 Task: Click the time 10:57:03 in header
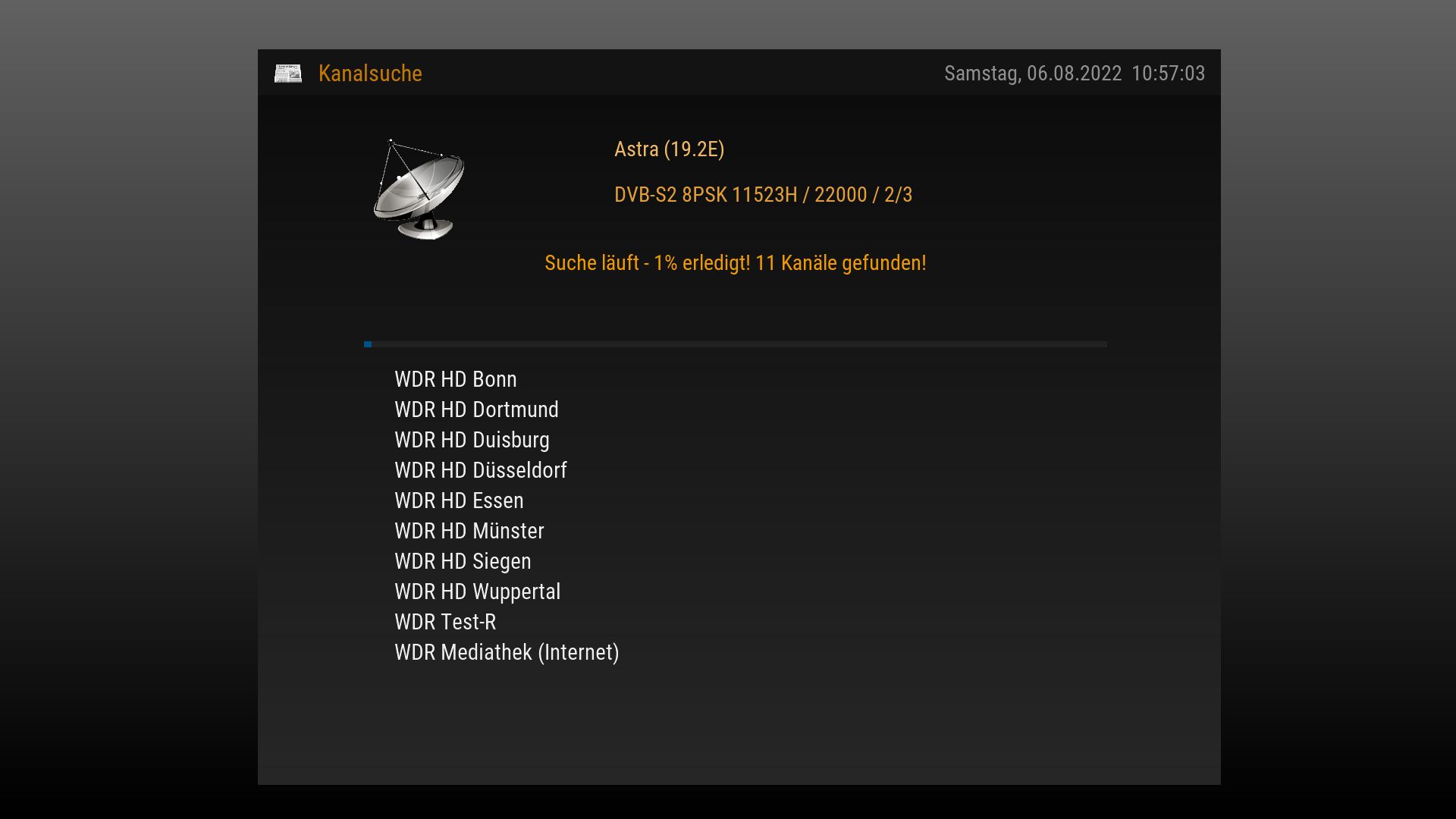coord(1168,74)
